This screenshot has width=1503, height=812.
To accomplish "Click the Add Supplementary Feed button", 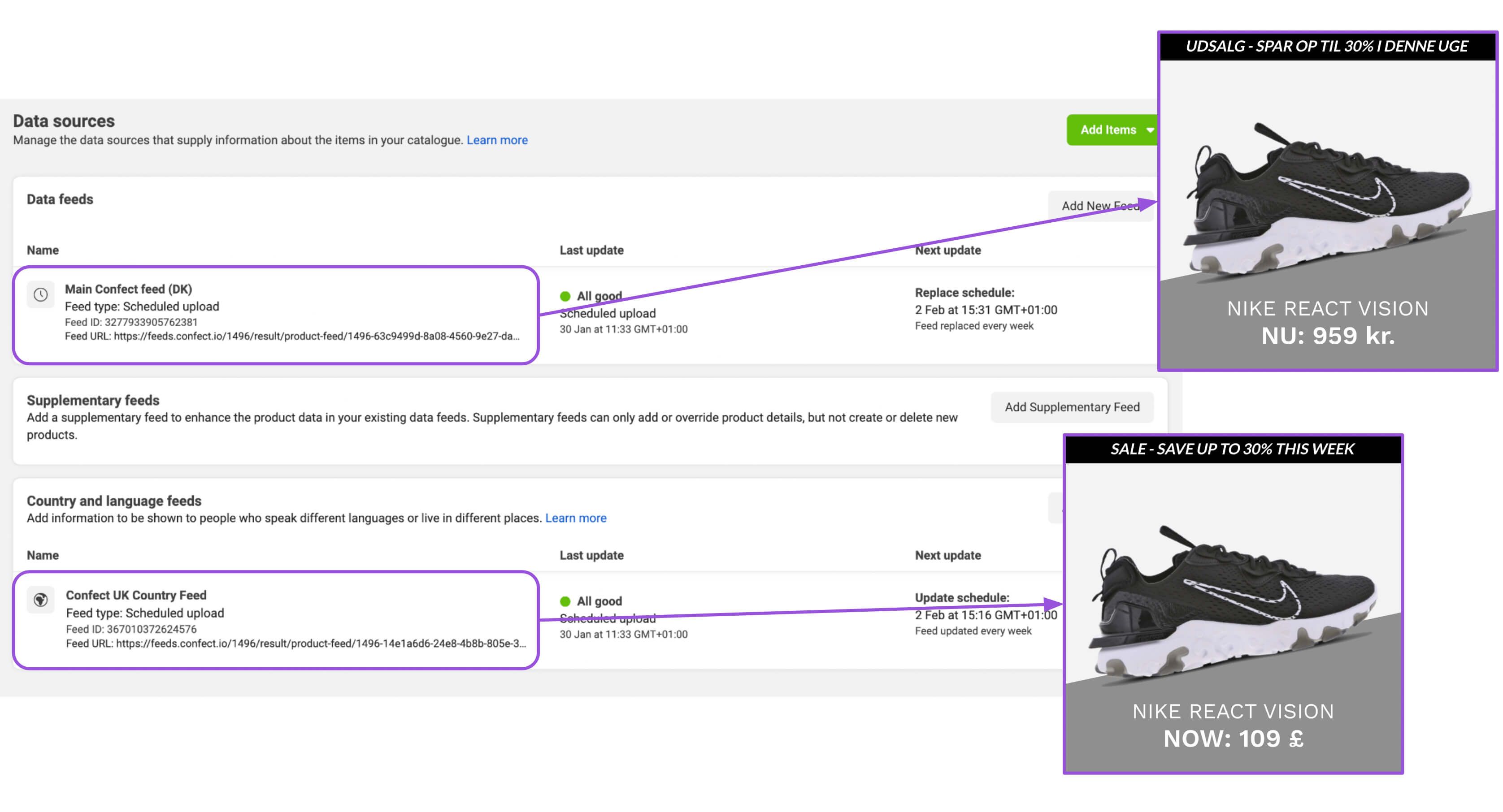I will pyautogui.click(x=1072, y=407).
